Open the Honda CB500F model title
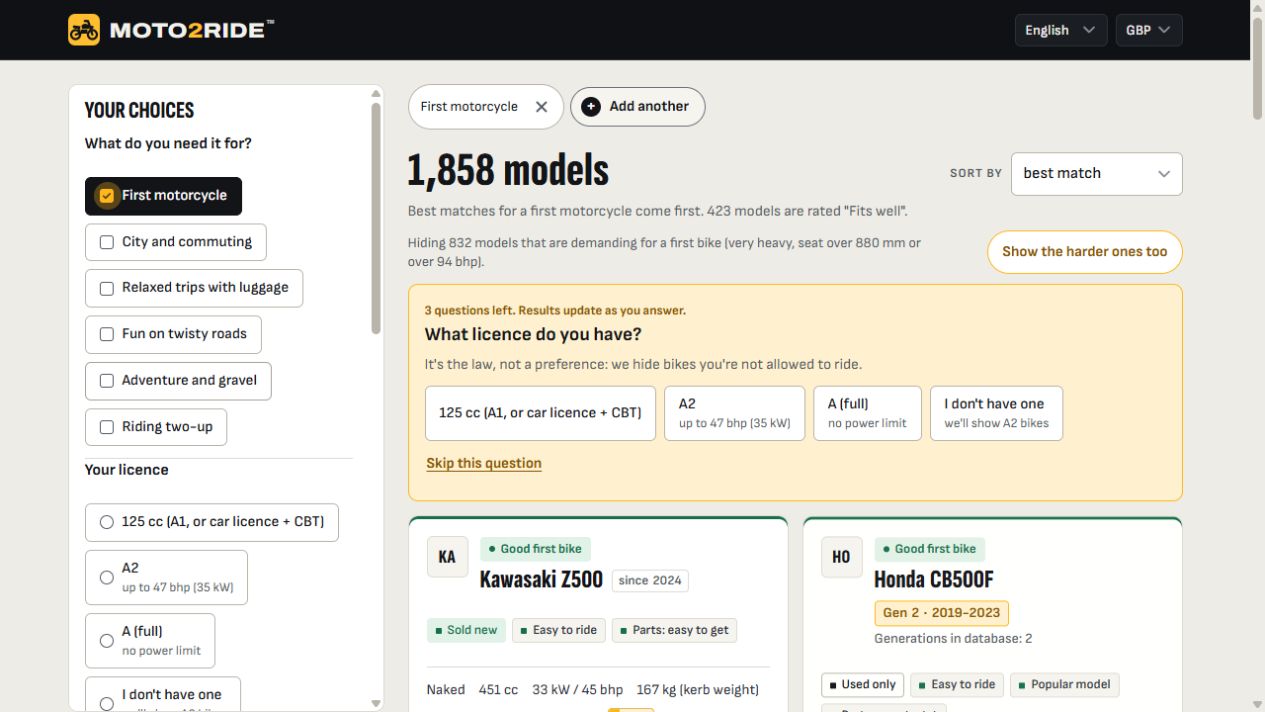The height and width of the screenshot is (712, 1265). click(x=934, y=580)
